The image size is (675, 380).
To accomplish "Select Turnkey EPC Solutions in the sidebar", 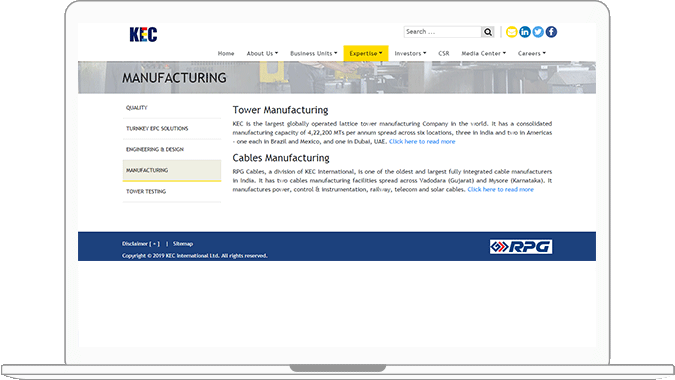I will pyautogui.click(x=172, y=129).
